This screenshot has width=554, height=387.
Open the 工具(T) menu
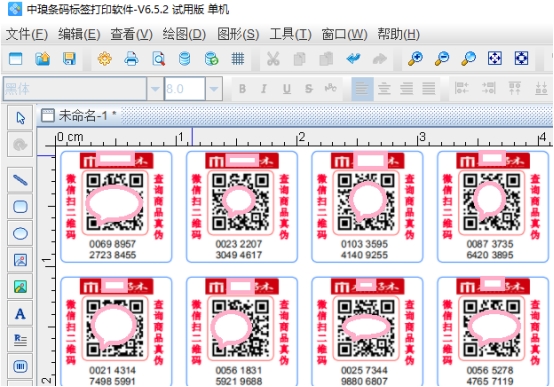290,34
